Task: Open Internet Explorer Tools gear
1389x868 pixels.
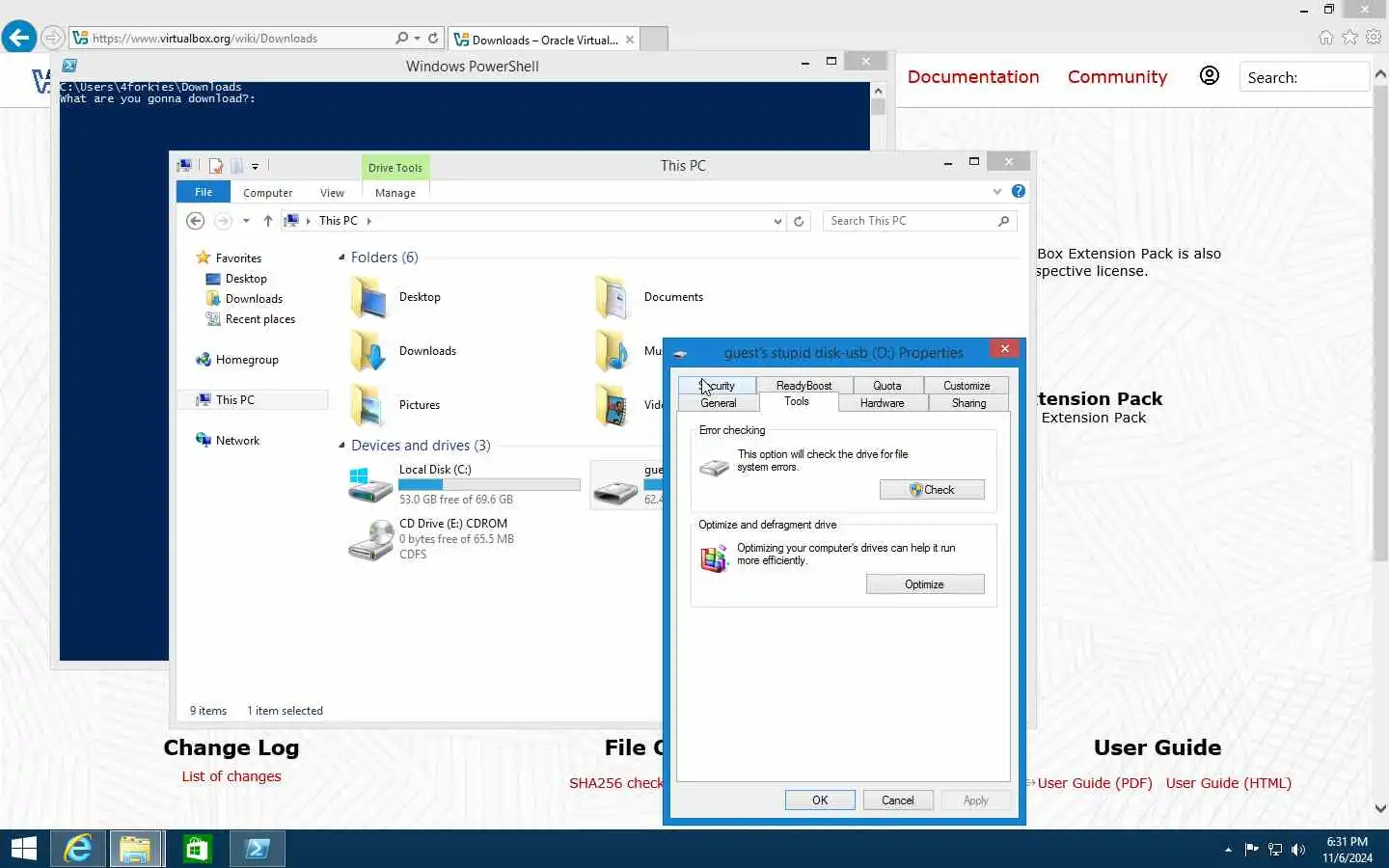Action: click(1374, 38)
